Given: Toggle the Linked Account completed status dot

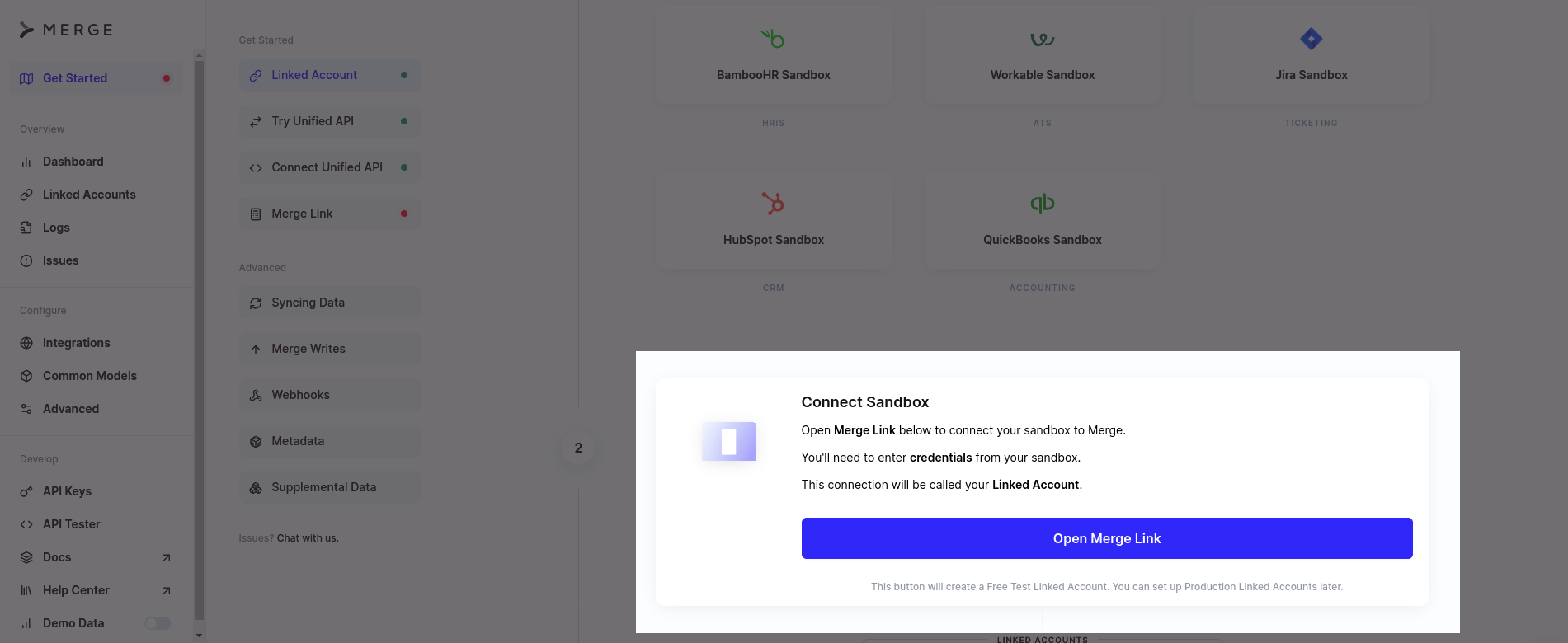Looking at the screenshot, I should (403, 74).
